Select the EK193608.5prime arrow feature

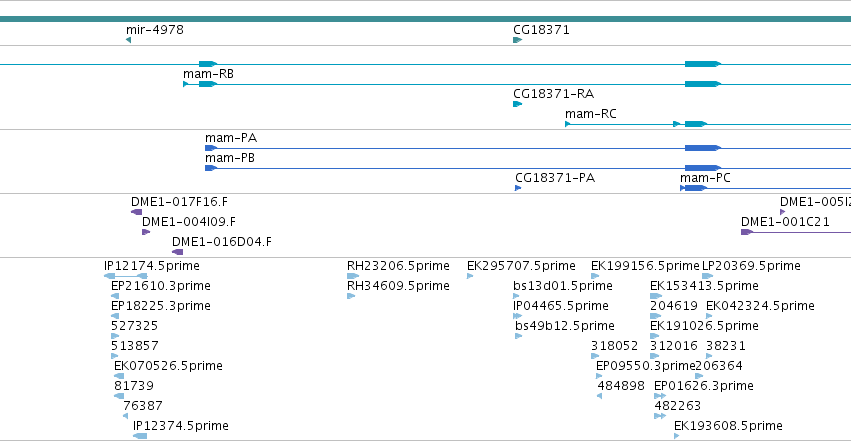[x=677, y=436]
